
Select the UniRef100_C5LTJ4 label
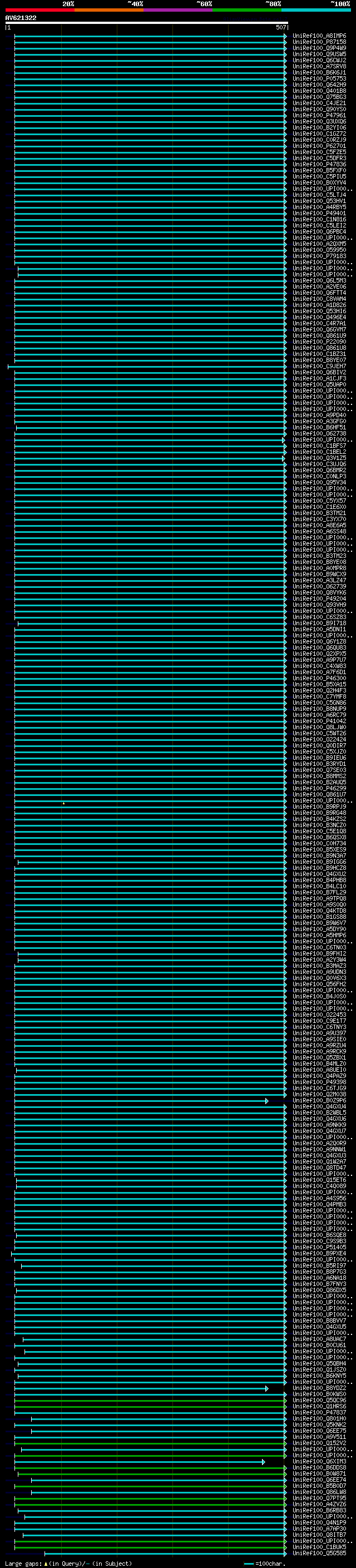point(319,195)
